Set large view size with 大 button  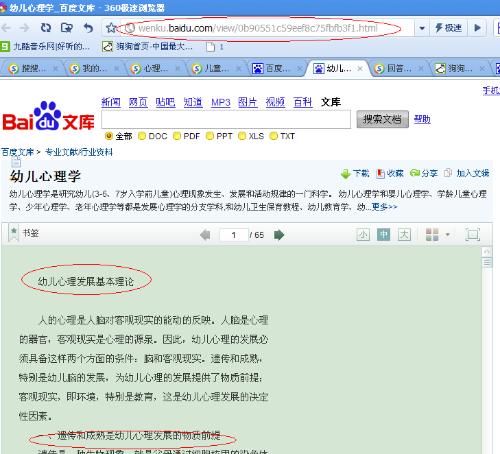pyautogui.click(x=404, y=235)
